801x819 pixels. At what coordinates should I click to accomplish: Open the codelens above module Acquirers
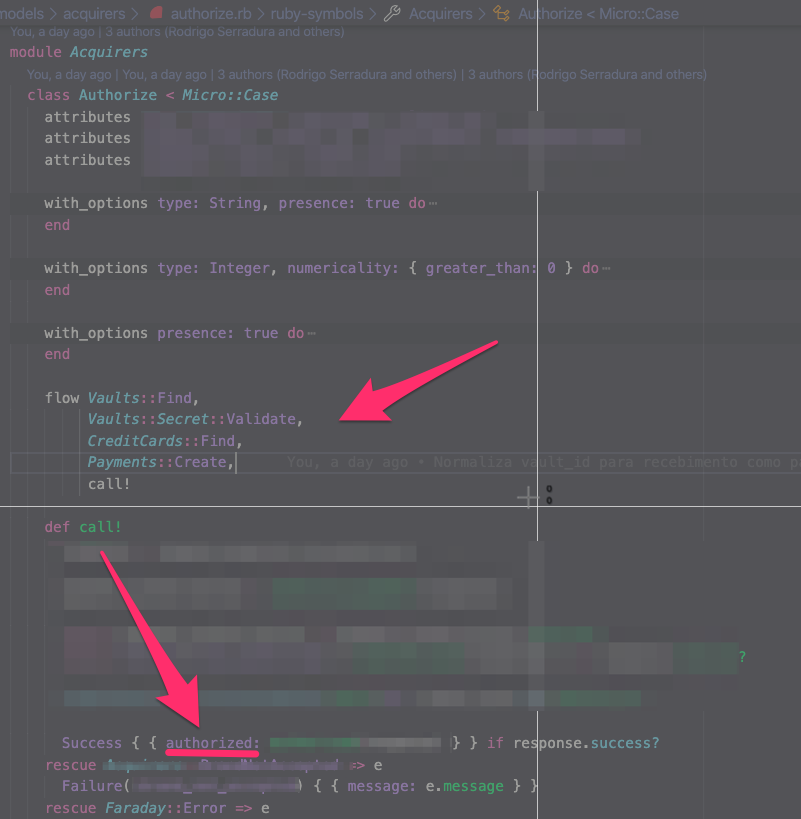pos(177,32)
